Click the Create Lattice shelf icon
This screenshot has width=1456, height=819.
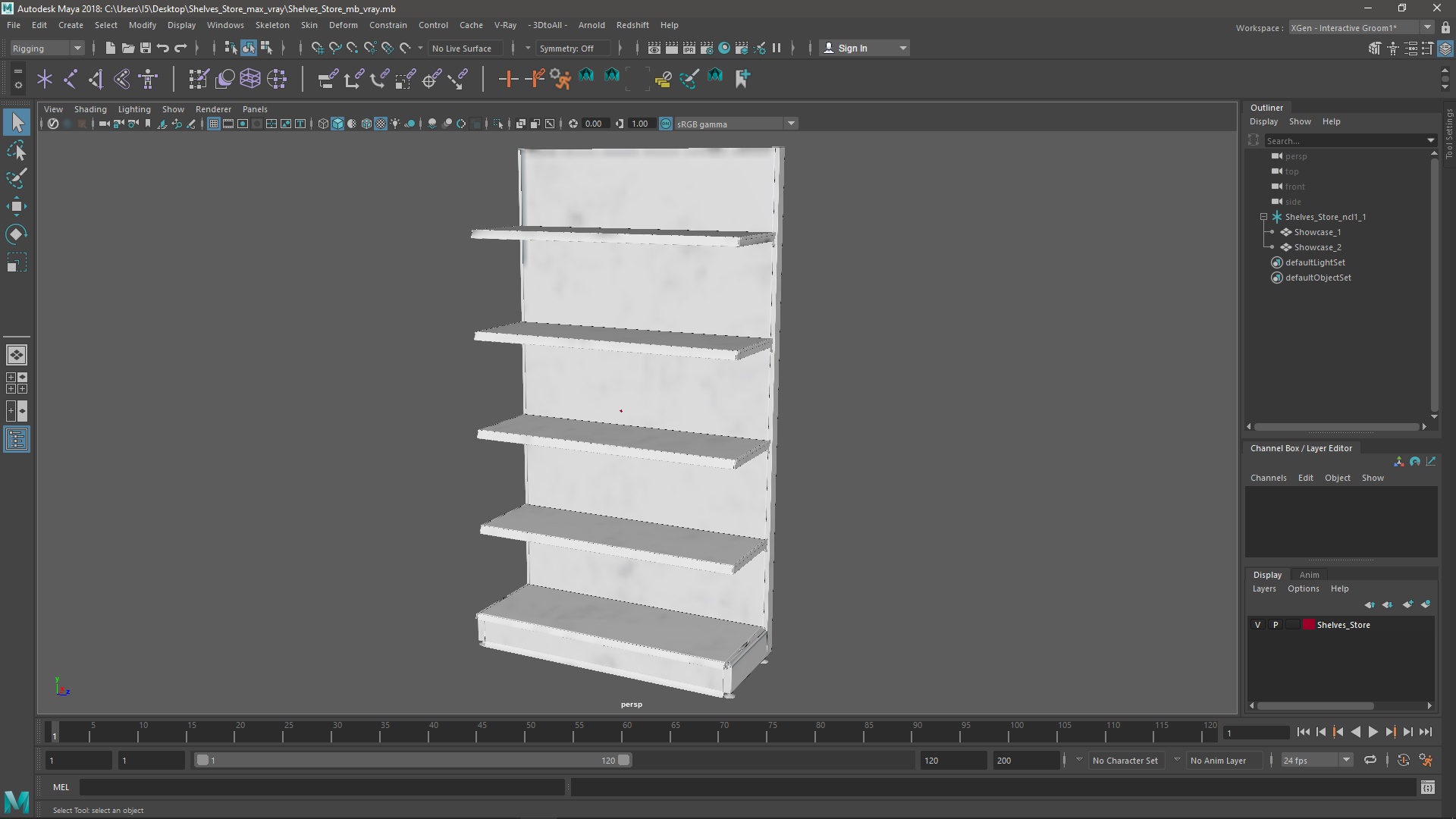pyautogui.click(x=250, y=78)
